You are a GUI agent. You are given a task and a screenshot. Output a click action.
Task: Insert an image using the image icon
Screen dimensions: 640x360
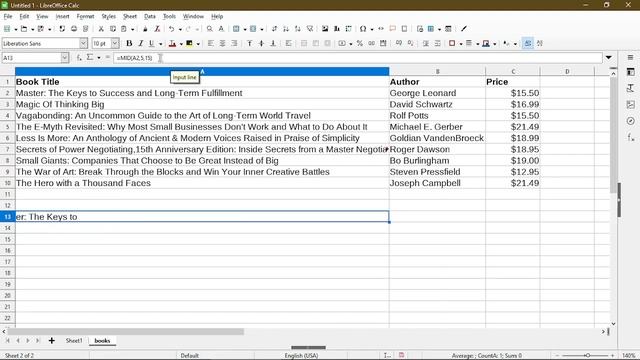(x=325, y=29)
